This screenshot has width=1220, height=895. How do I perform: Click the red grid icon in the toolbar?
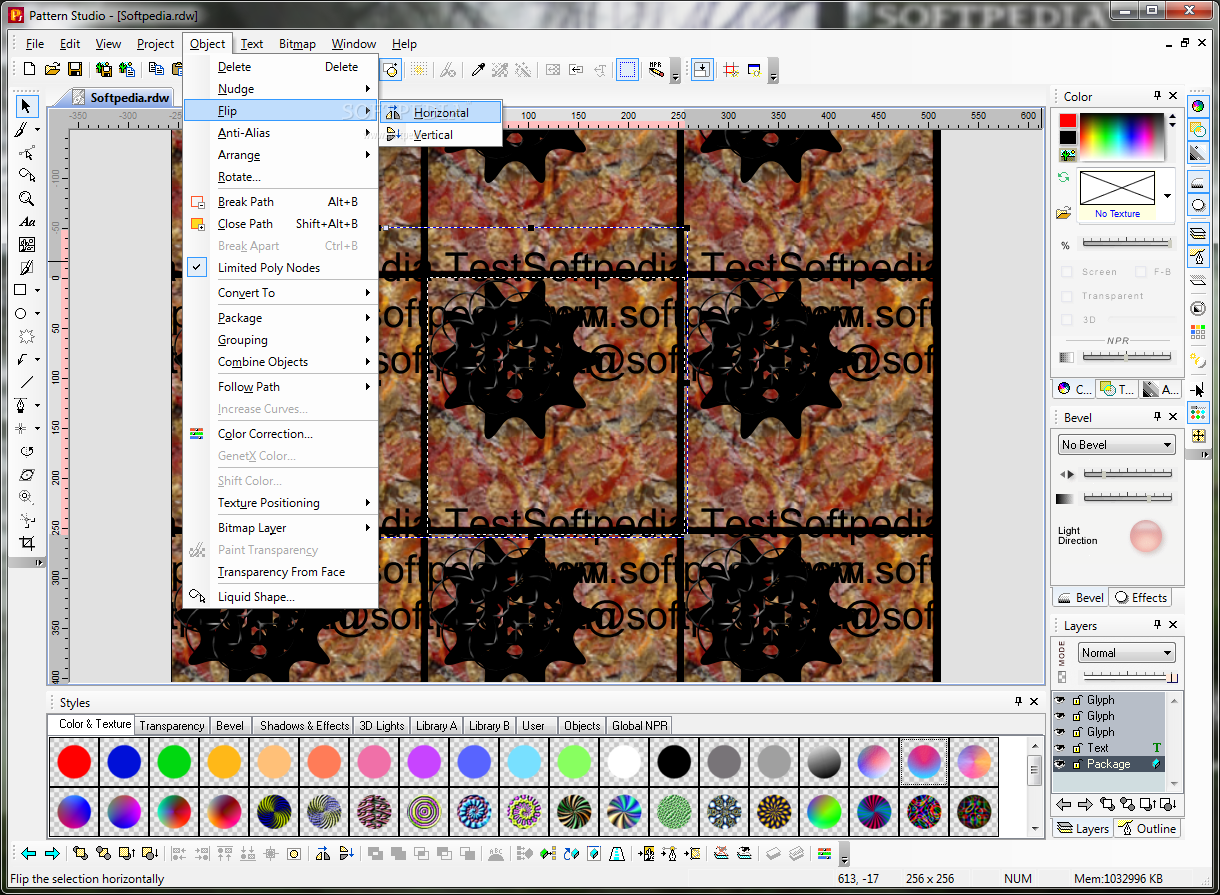point(730,69)
